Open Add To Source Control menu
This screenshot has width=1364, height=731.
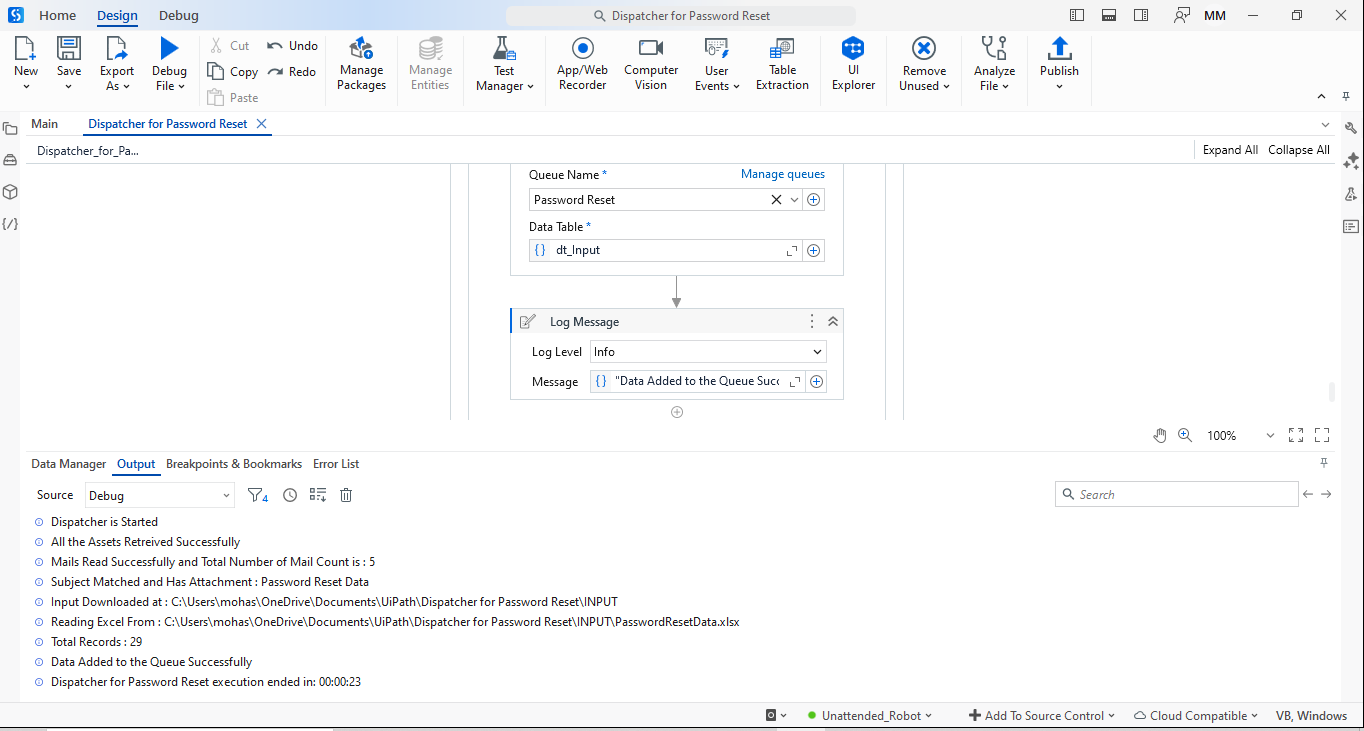[1042, 715]
